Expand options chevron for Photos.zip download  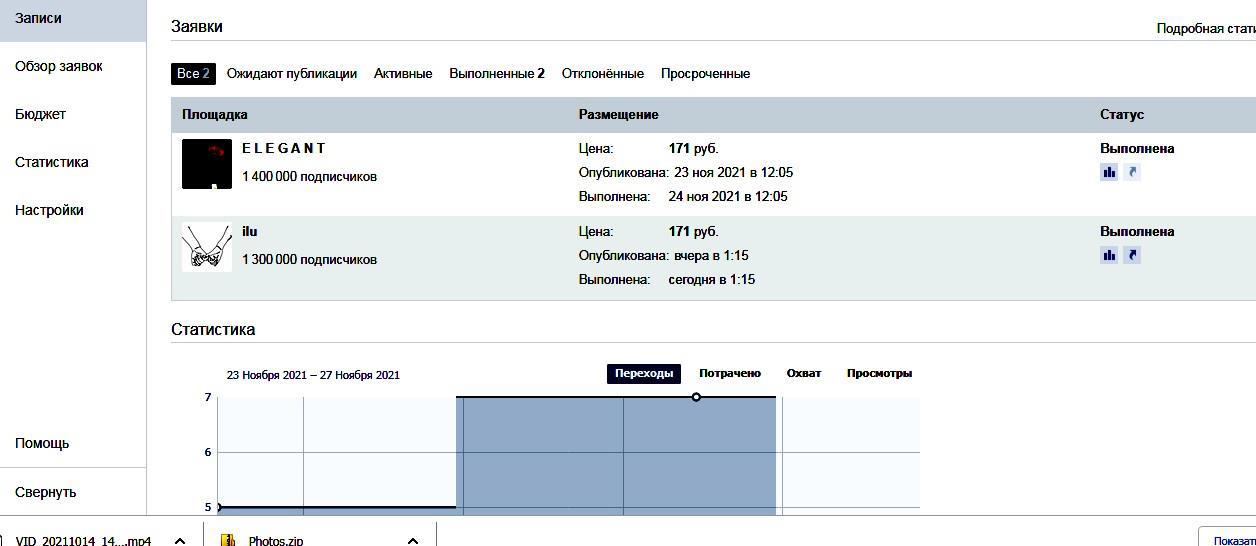point(413,540)
